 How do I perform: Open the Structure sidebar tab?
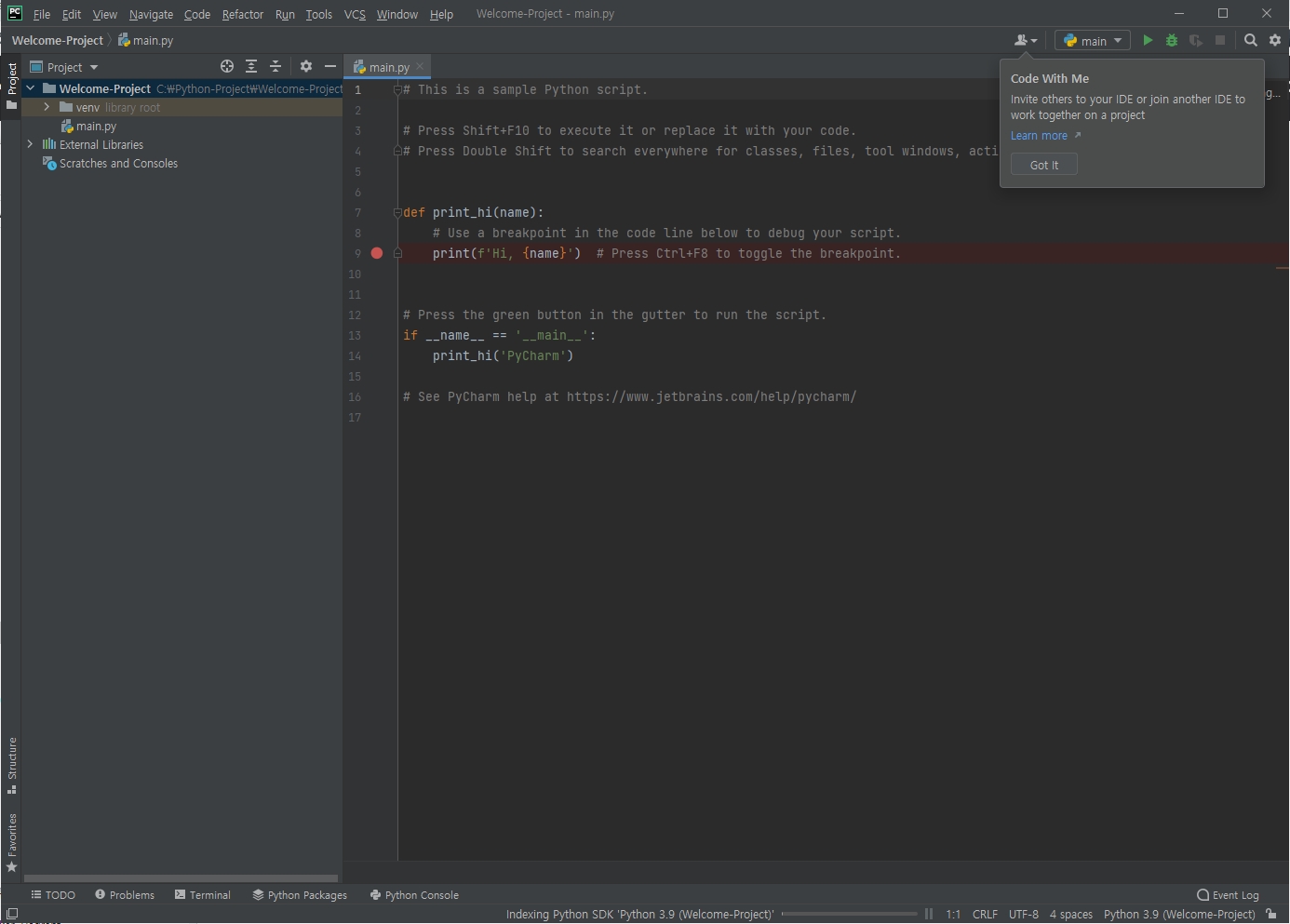coord(11,766)
